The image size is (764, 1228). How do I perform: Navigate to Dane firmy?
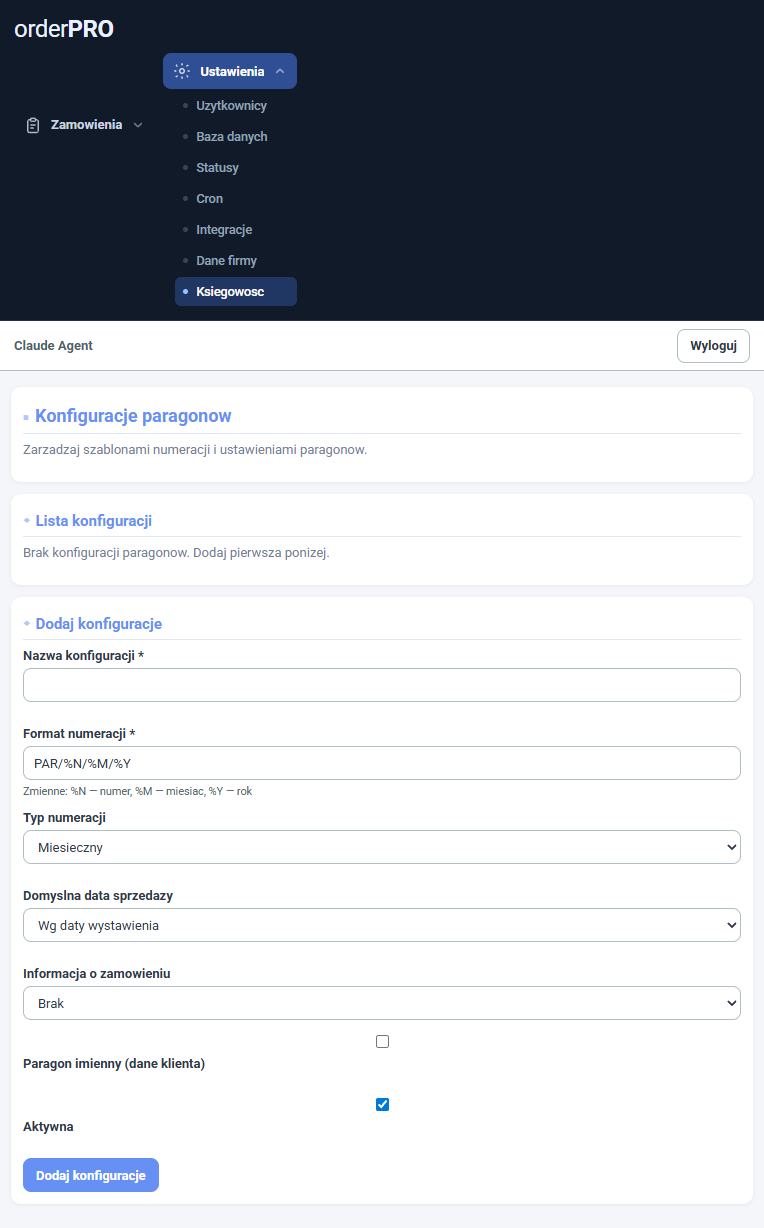[226, 261]
